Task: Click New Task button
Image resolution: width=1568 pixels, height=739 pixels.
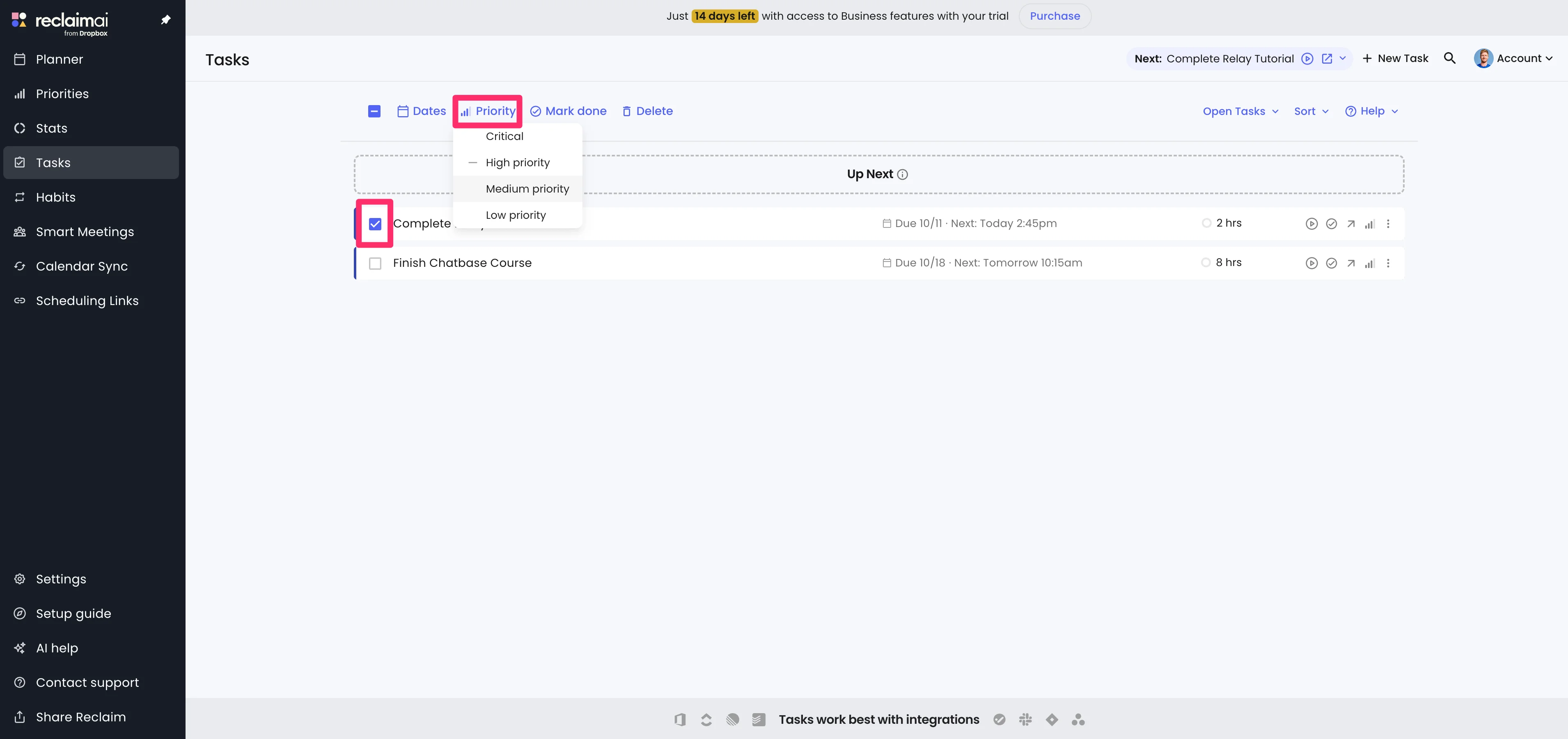Action: pyautogui.click(x=1395, y=58)
